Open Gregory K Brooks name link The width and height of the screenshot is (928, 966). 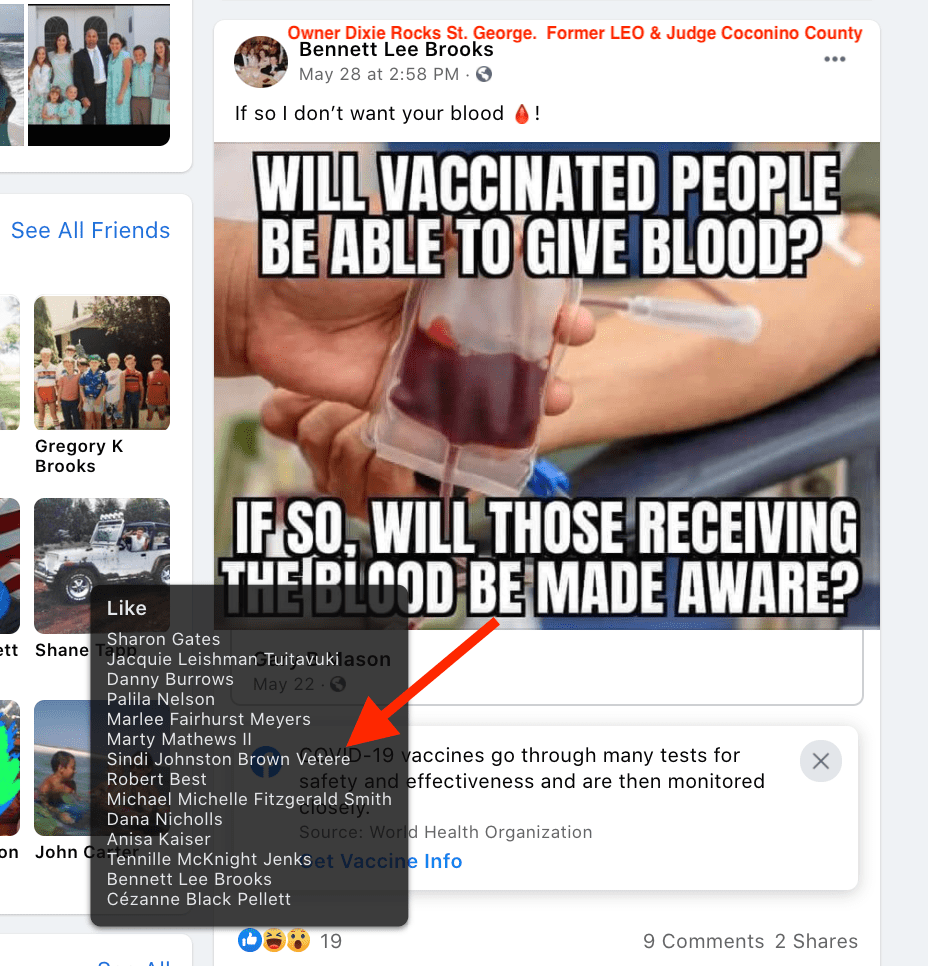click(79, 456)
